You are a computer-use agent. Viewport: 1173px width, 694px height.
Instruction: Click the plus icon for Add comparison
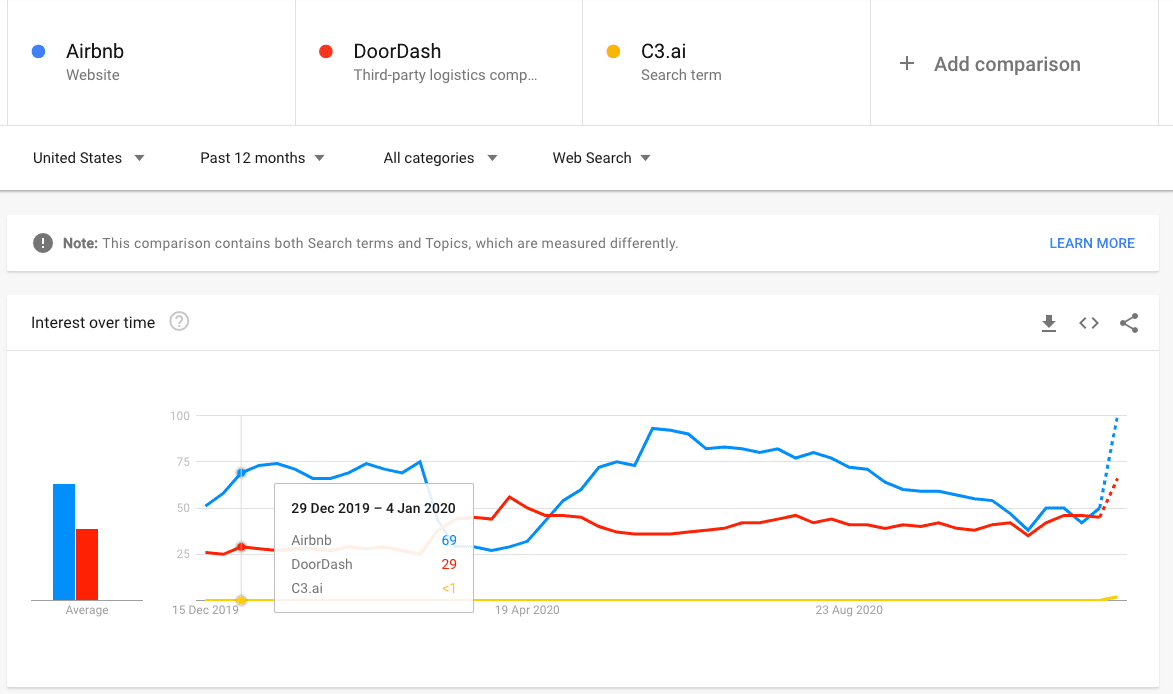click(907, 64)
